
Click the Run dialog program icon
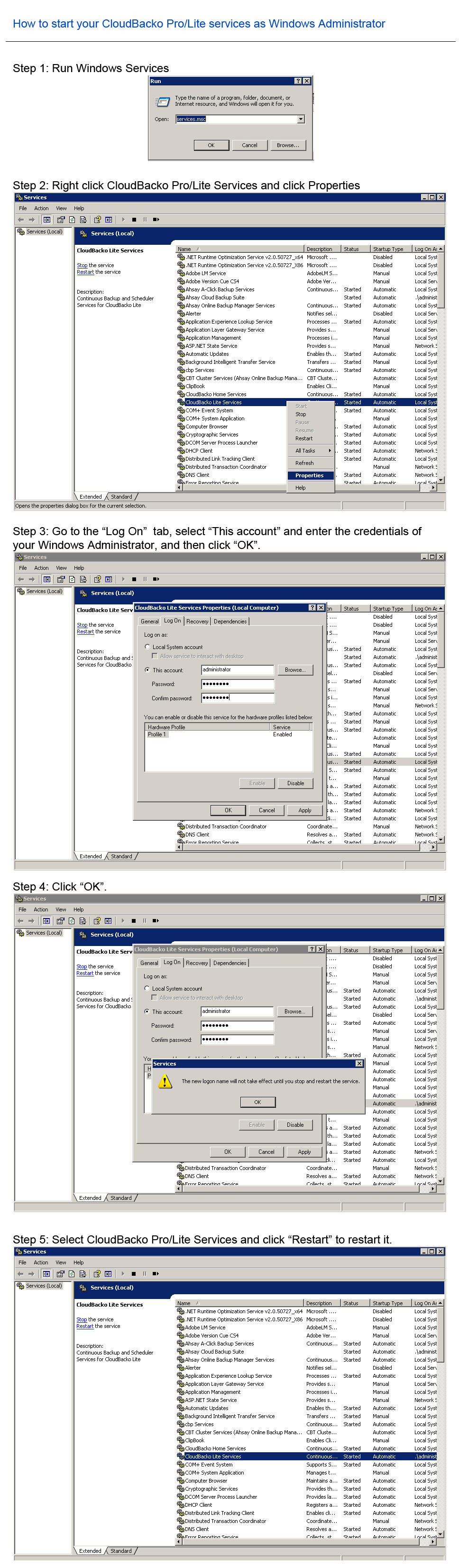coord(163,102)
